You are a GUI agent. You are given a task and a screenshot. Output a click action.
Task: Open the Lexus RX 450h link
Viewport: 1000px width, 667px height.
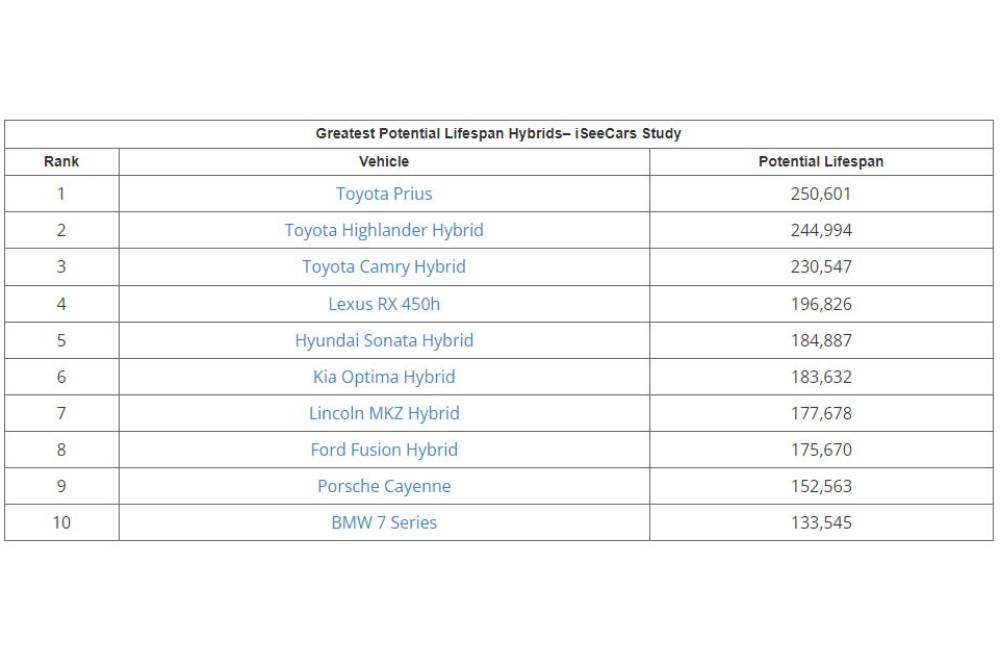[384, 304]
